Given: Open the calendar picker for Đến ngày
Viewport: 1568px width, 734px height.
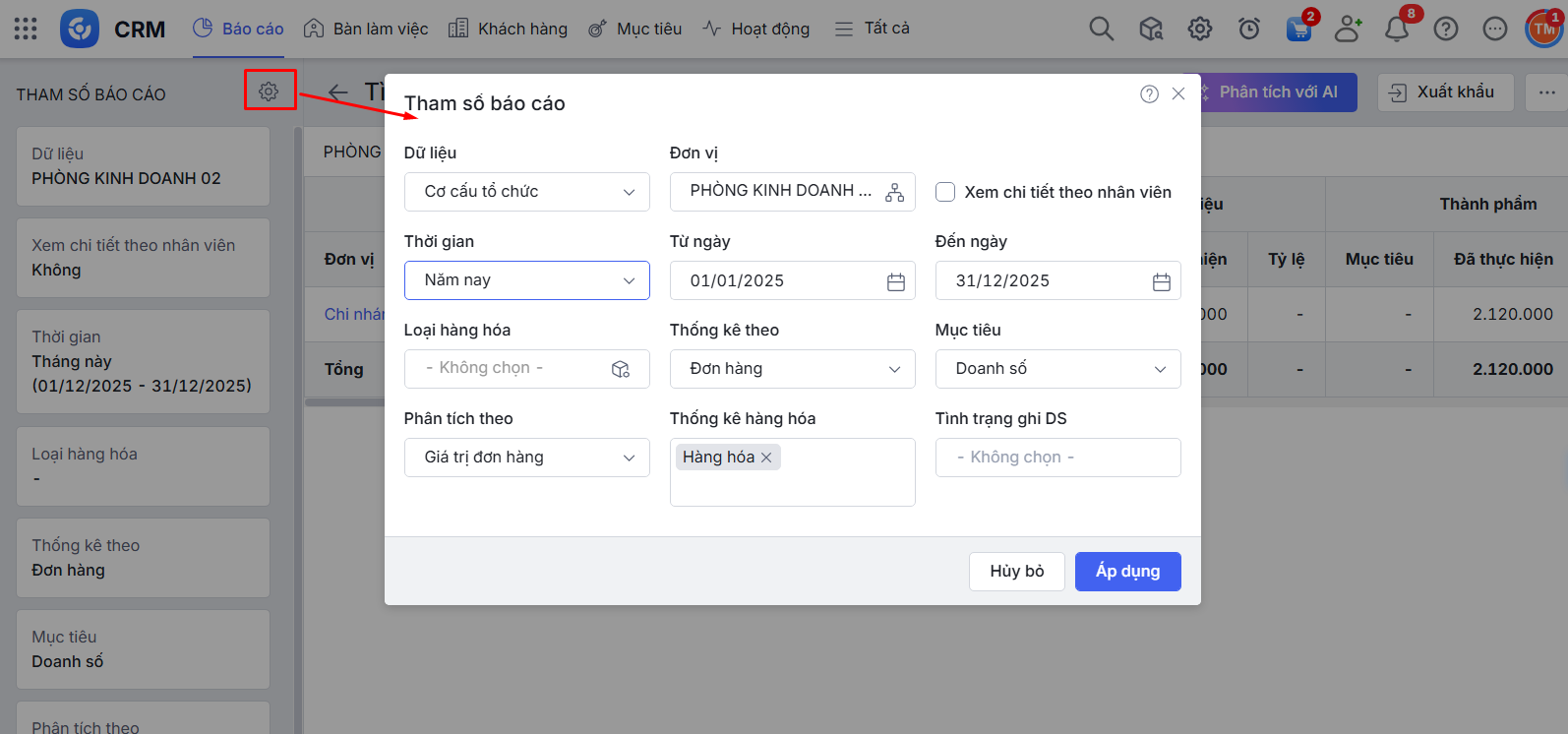Looking at the screenshot, I should [1161, 281].
